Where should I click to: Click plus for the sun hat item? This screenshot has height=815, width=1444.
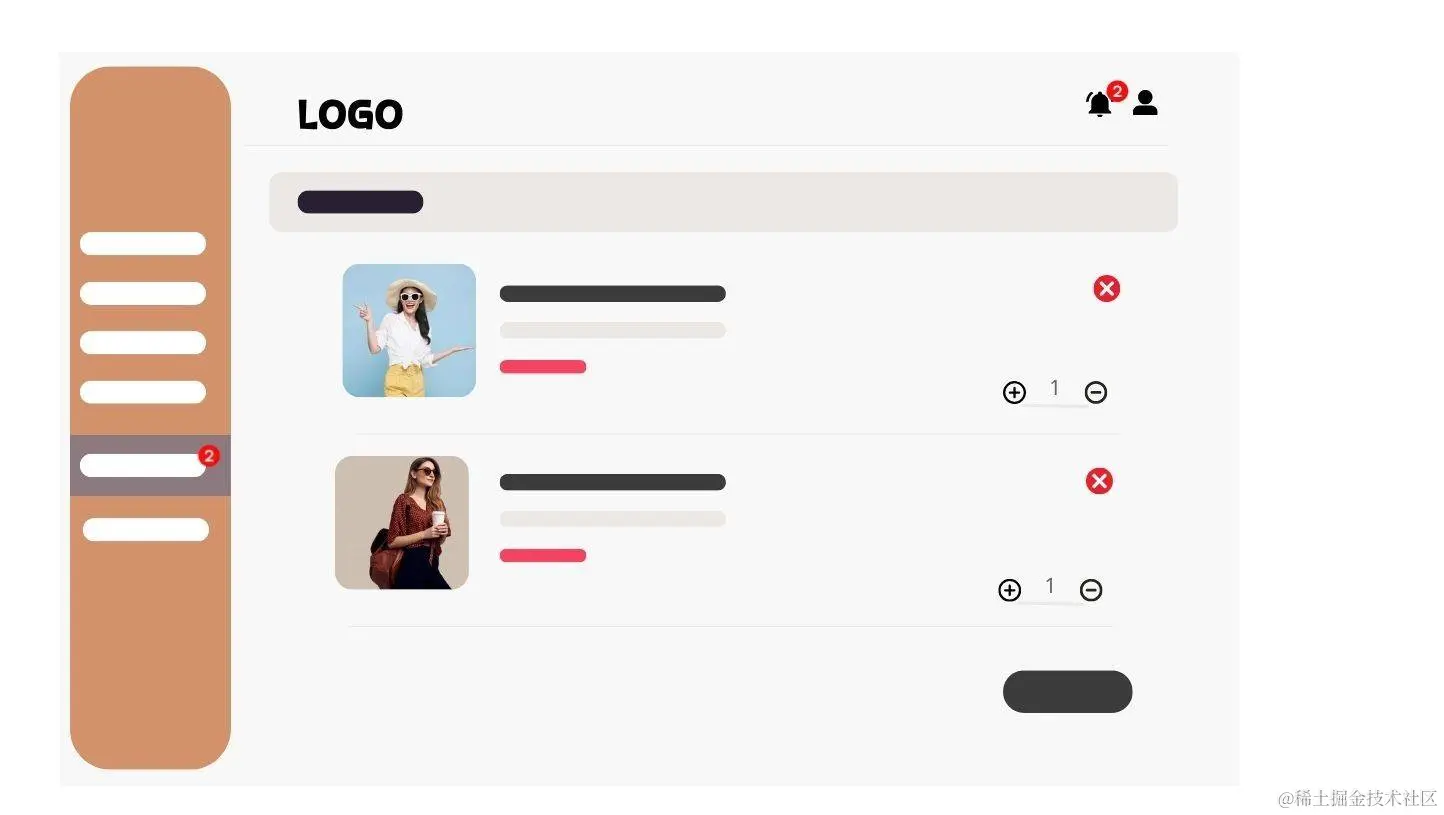1014,392
